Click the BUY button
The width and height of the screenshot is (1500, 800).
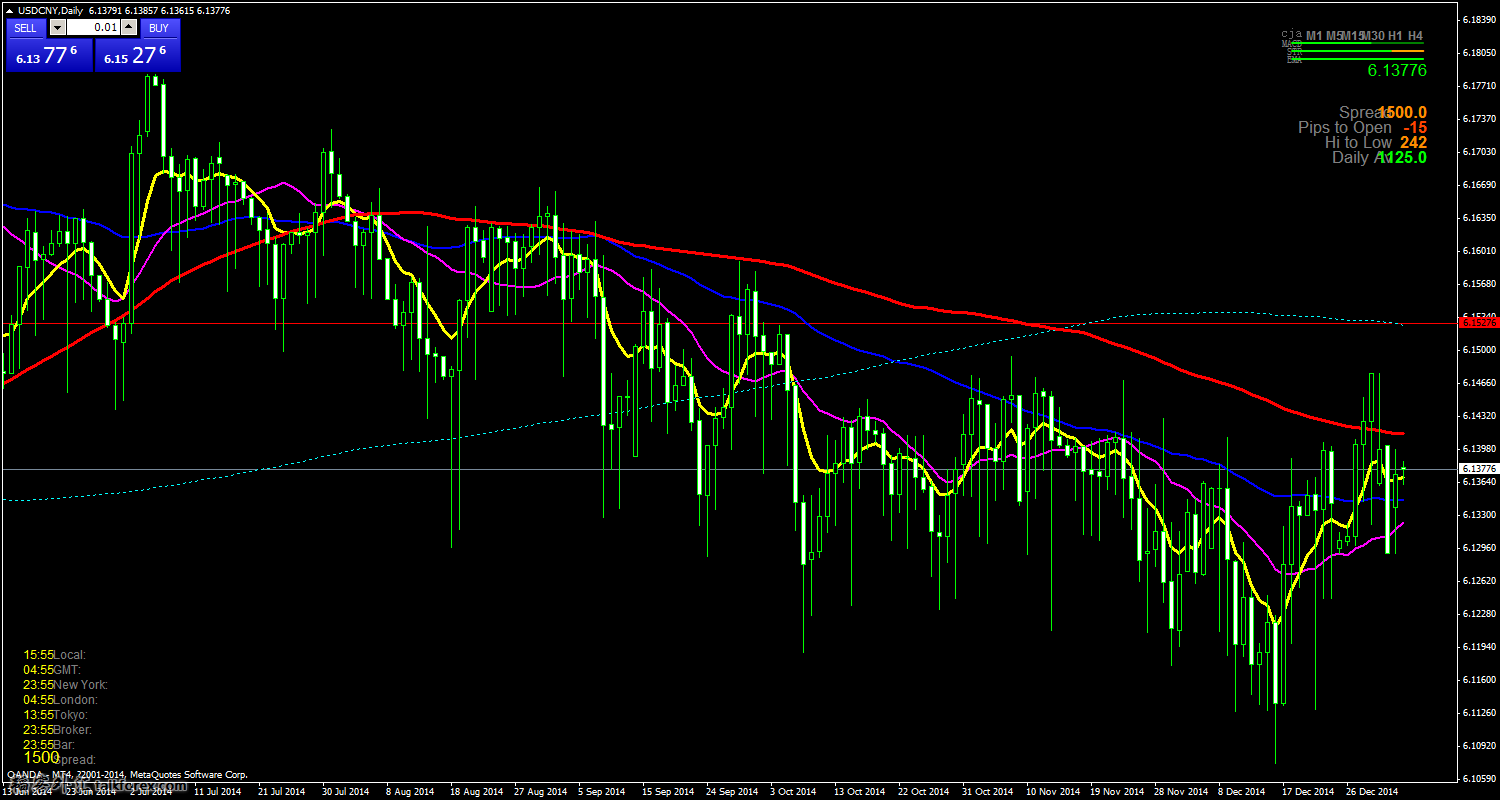(159, 28)
